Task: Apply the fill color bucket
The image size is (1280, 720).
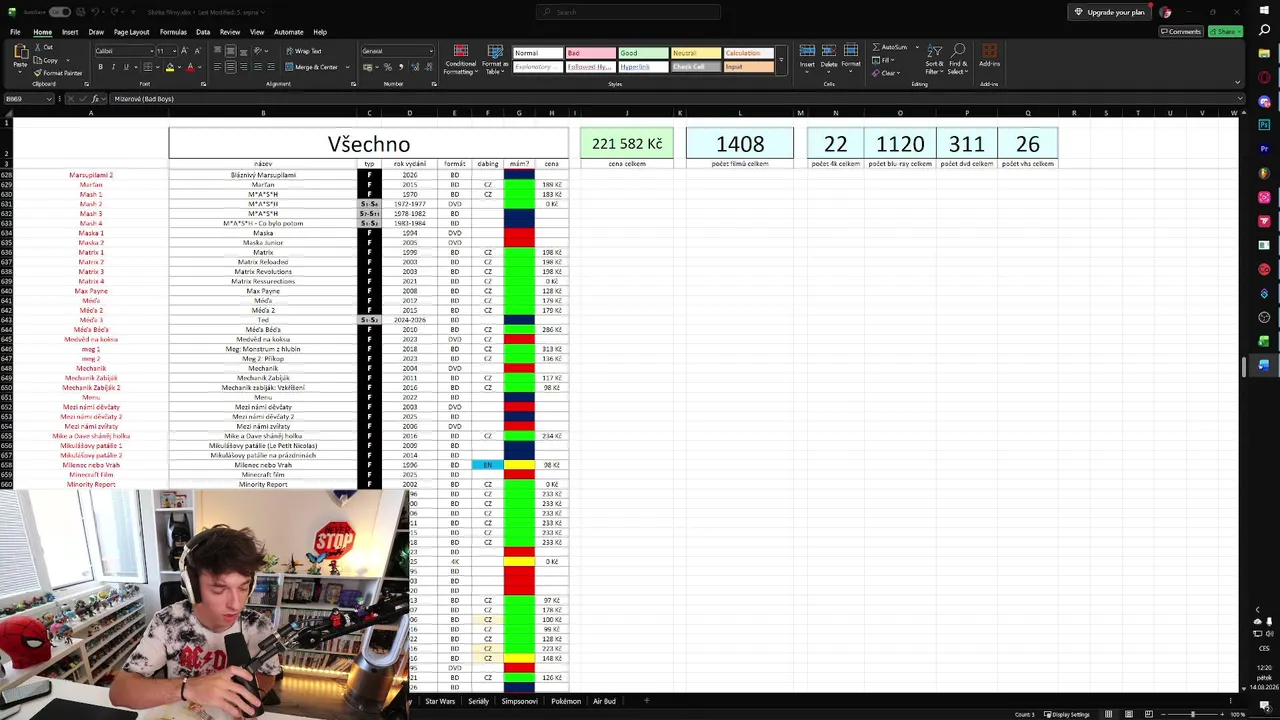Action: tap(169, 67)
